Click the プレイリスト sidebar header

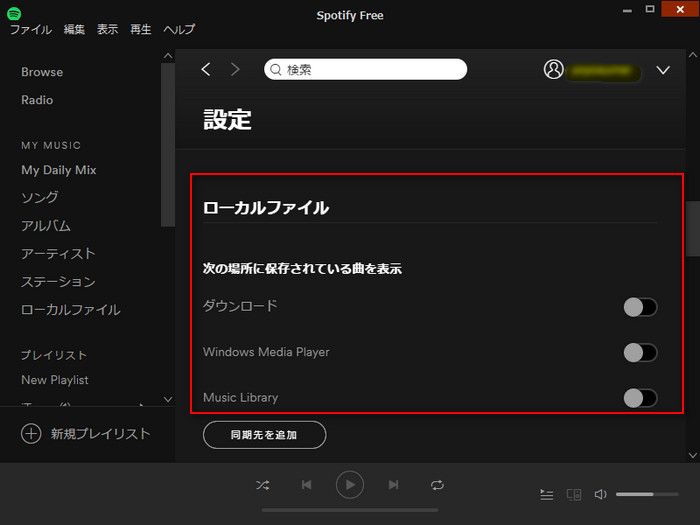(54, 355)
